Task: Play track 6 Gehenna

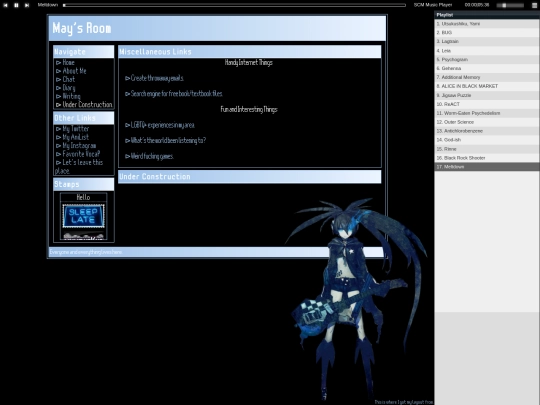Action: [487, 69]
